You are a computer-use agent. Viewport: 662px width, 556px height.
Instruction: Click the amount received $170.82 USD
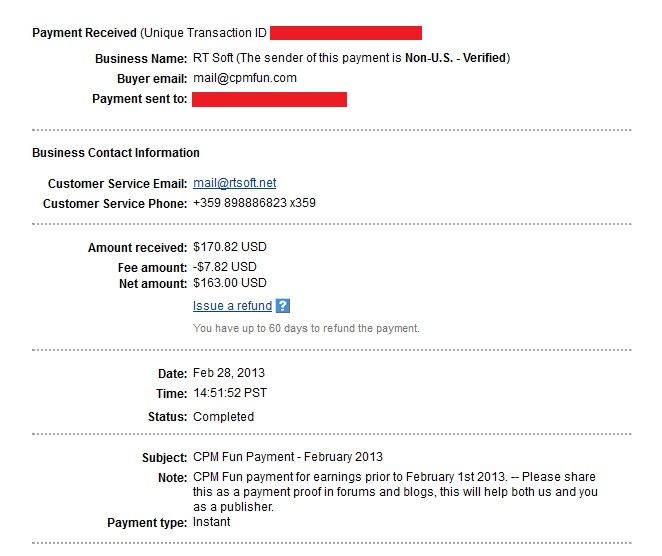tap(230, 247)
